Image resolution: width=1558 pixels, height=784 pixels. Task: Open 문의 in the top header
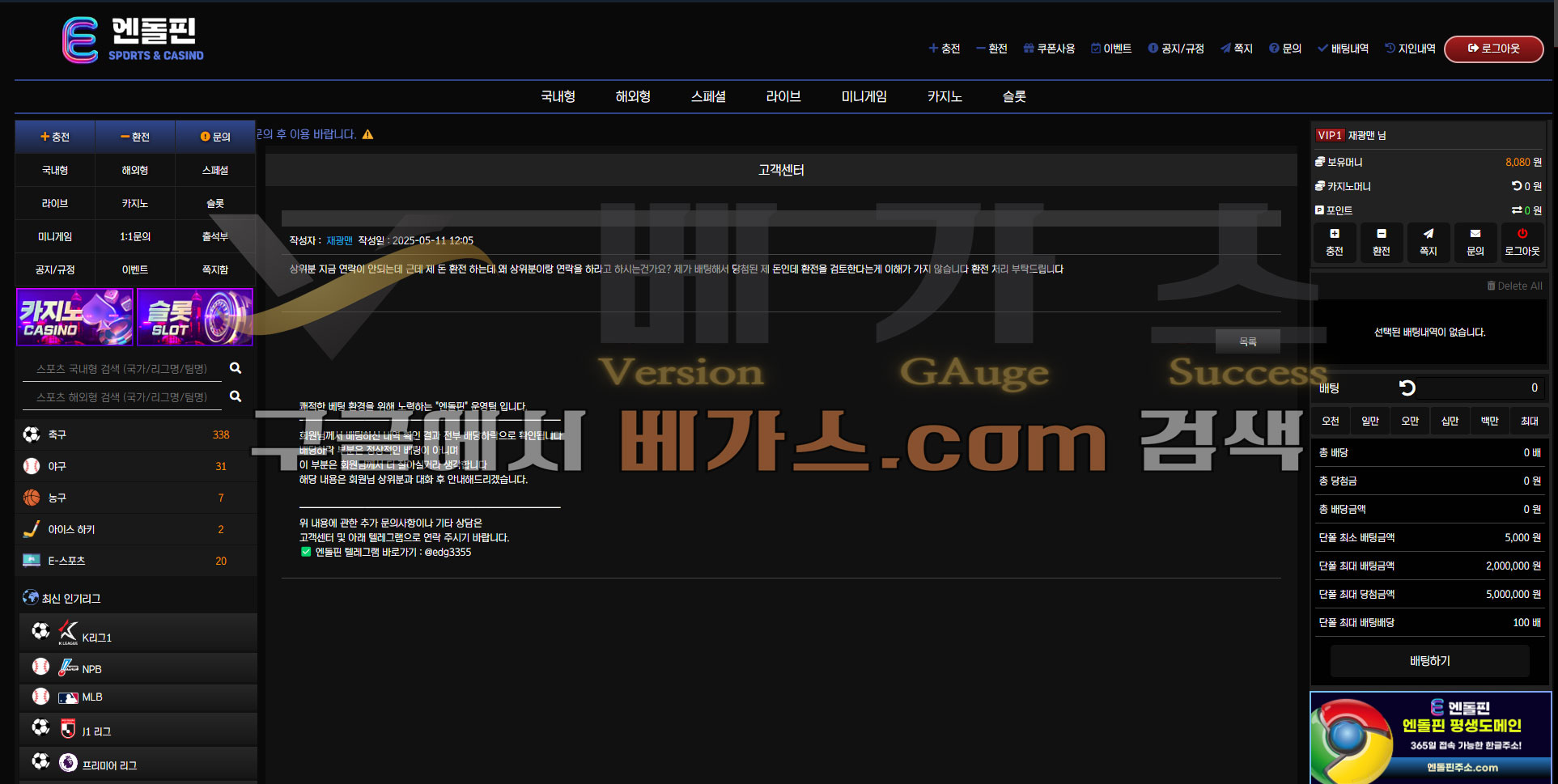pyautogui.click(x=1285, y=49)
